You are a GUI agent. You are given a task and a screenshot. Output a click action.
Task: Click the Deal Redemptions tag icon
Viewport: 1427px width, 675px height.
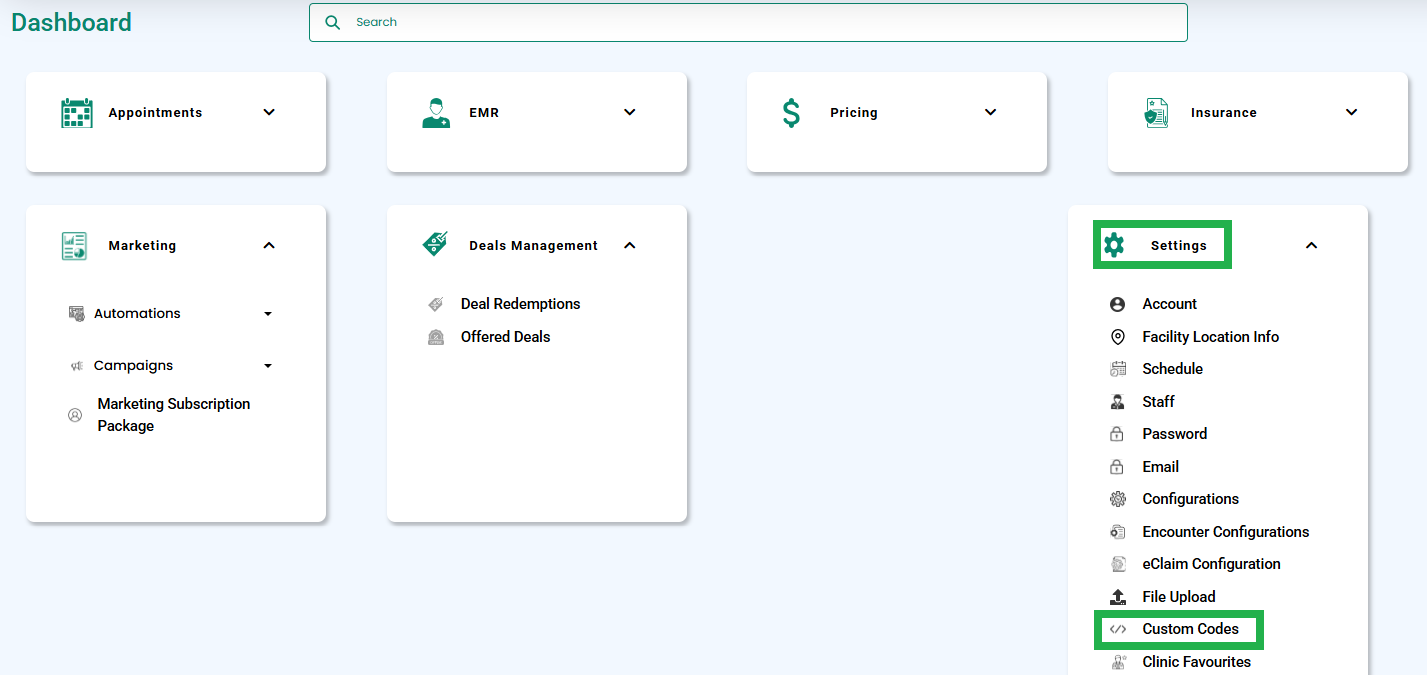[436, 304]
